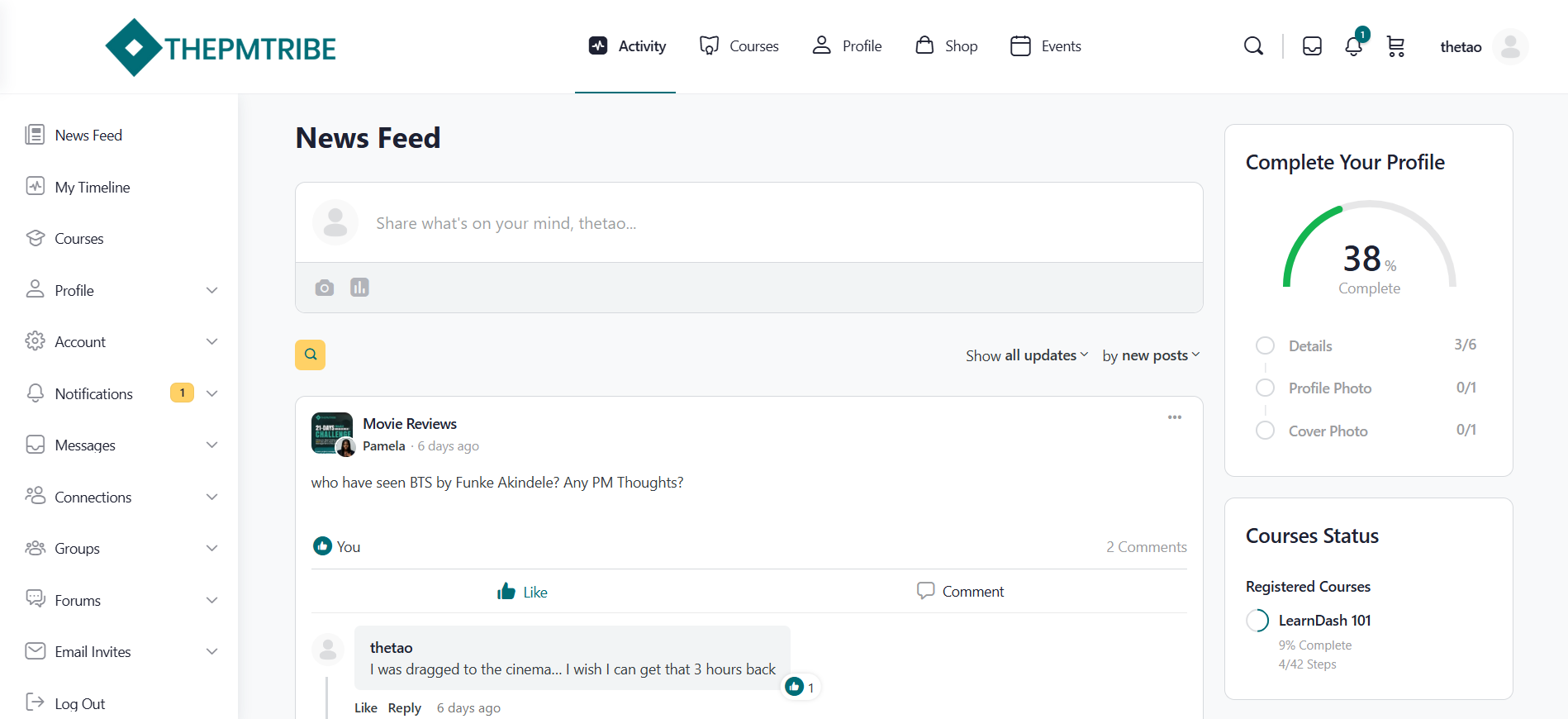Click the LearnDash 101 course progress ring

pos(1257,621)
